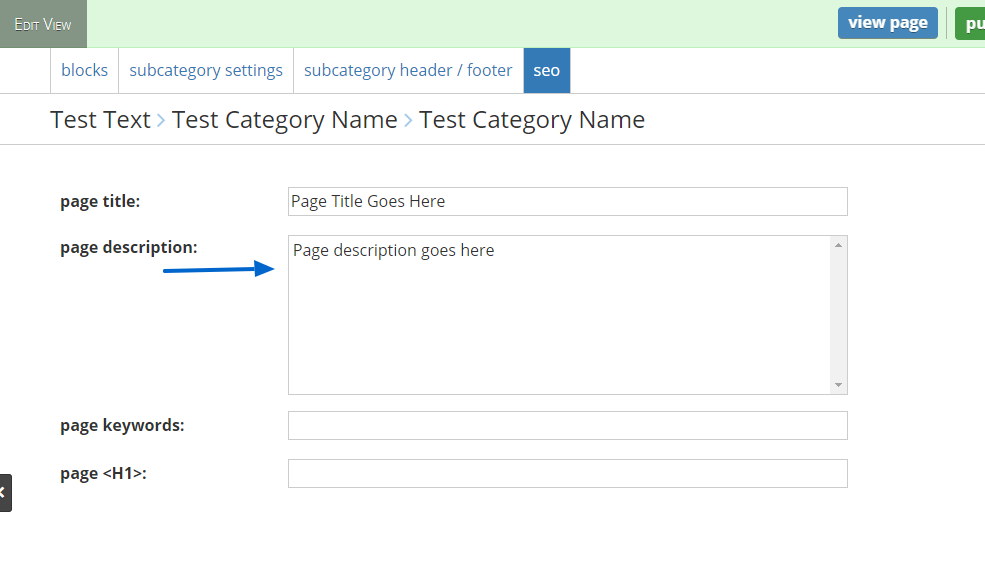Click the blue view page button
Image resolution: width=985 pixels, height=578 pixels.
click(887, 23)
